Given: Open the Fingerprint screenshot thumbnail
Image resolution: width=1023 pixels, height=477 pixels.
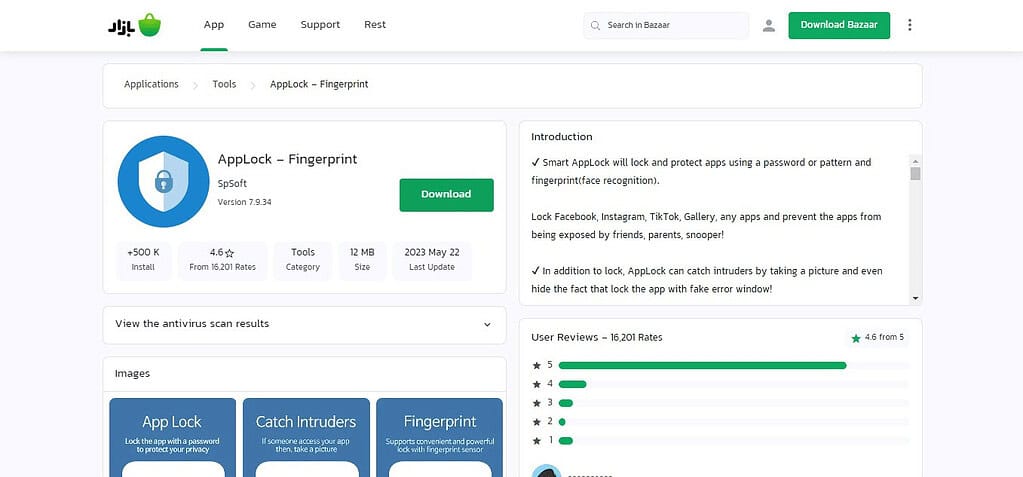Looking at the screenshot, I should click(x=440, y=437).
